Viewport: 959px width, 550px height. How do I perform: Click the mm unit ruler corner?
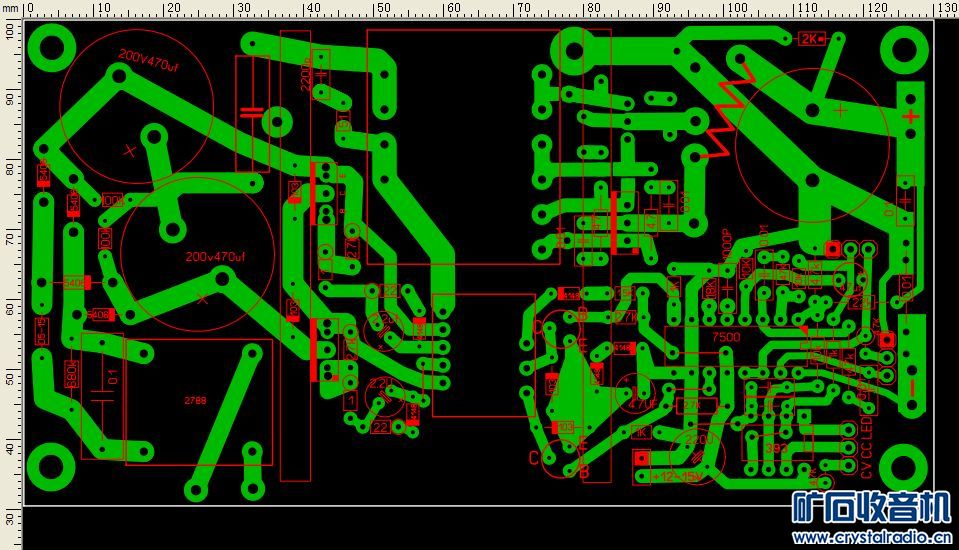point(11,9)
